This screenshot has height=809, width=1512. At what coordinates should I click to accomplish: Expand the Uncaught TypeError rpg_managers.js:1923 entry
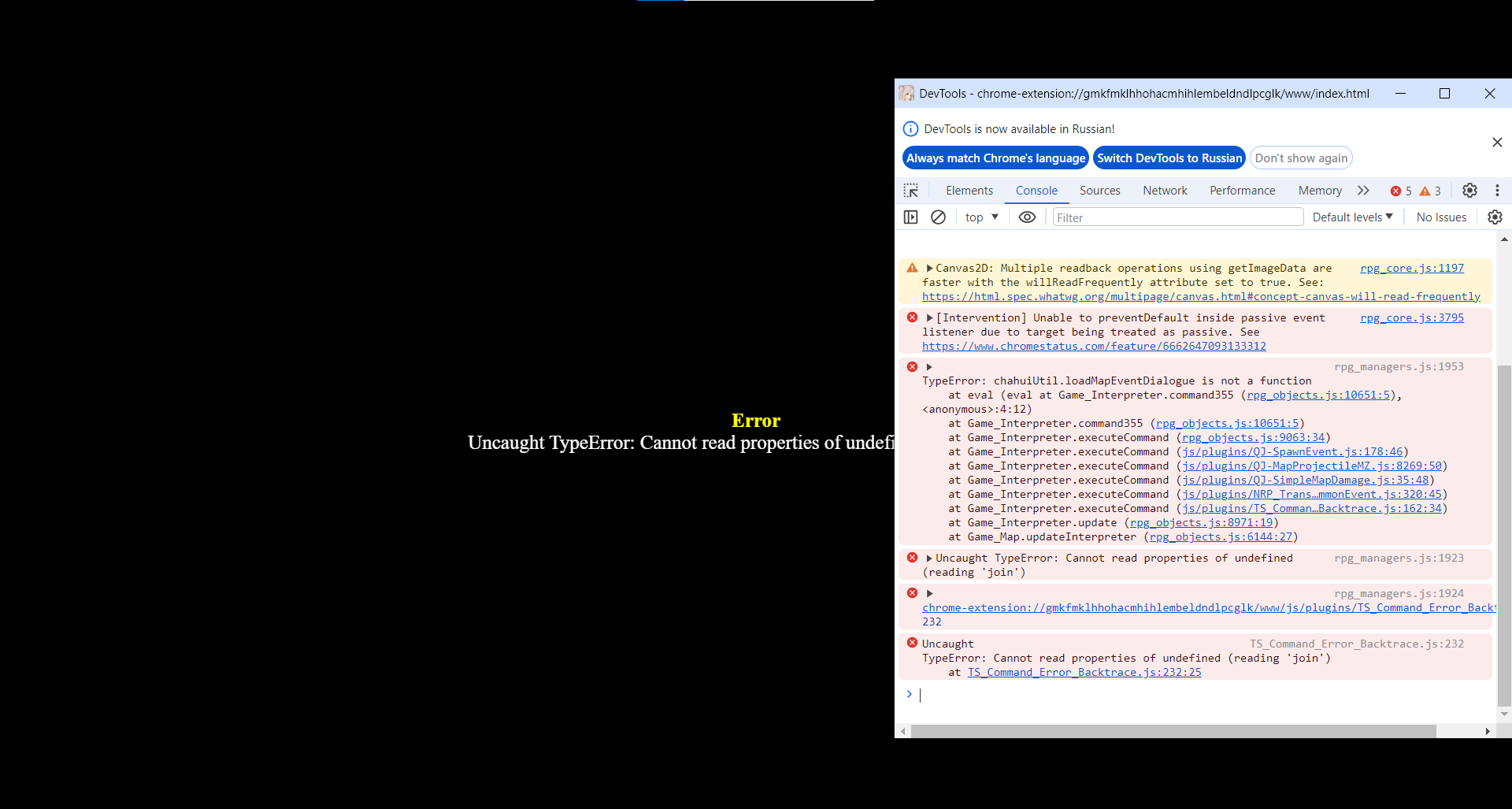929,559
